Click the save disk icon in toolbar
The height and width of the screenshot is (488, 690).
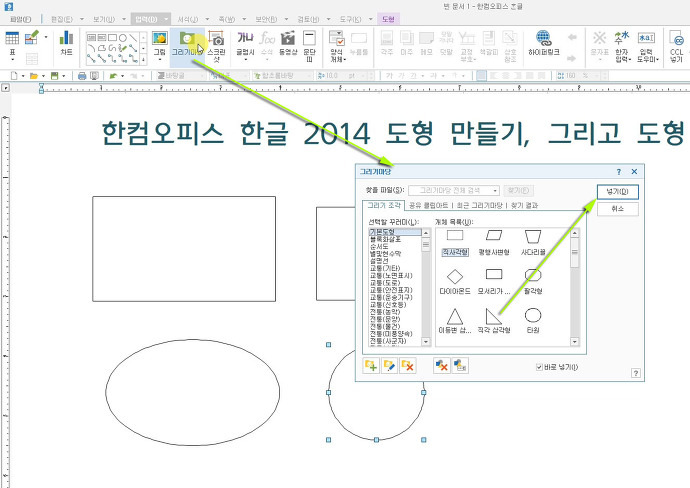pos(55,76)
